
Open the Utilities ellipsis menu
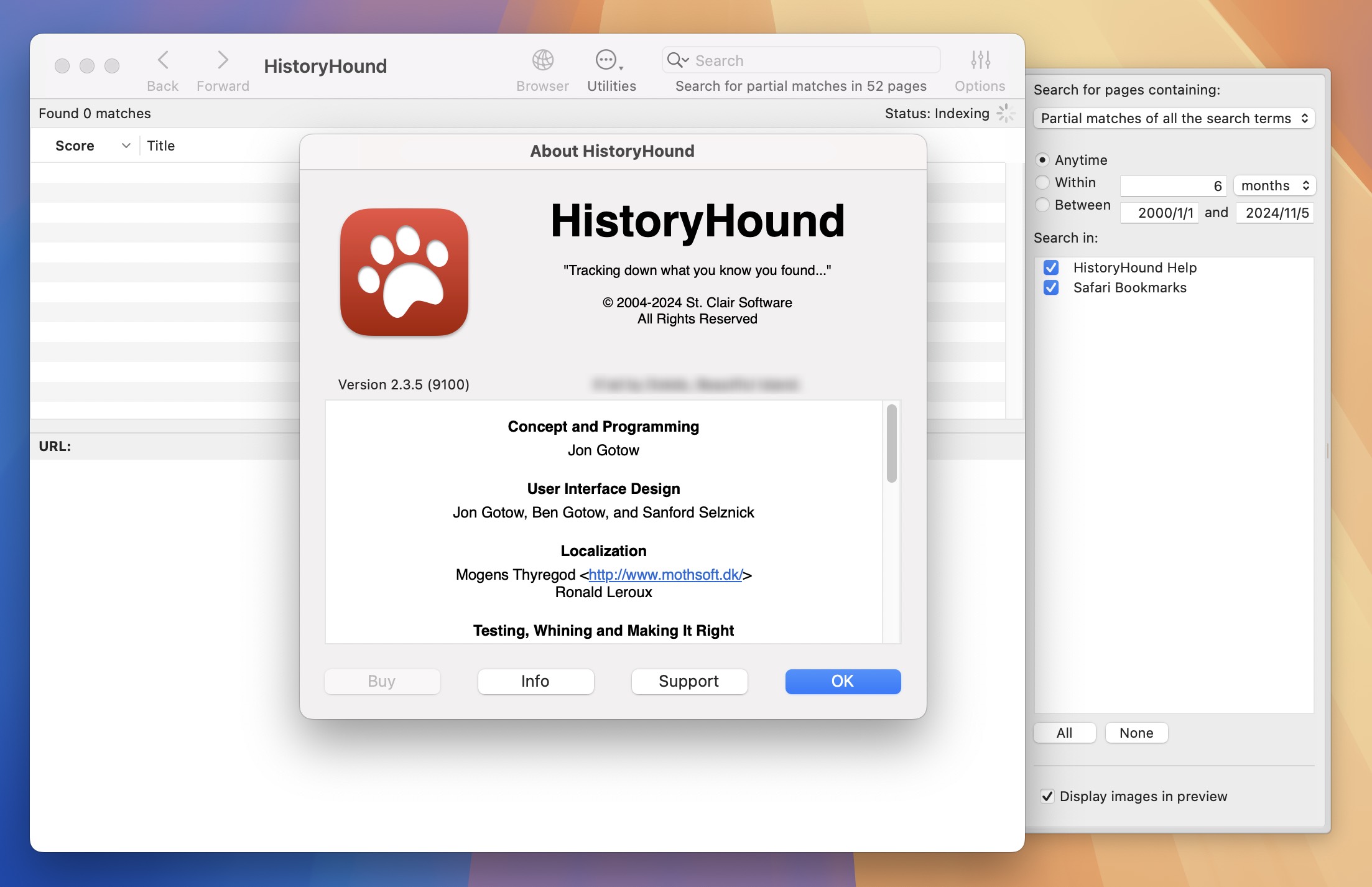(608, 60)
